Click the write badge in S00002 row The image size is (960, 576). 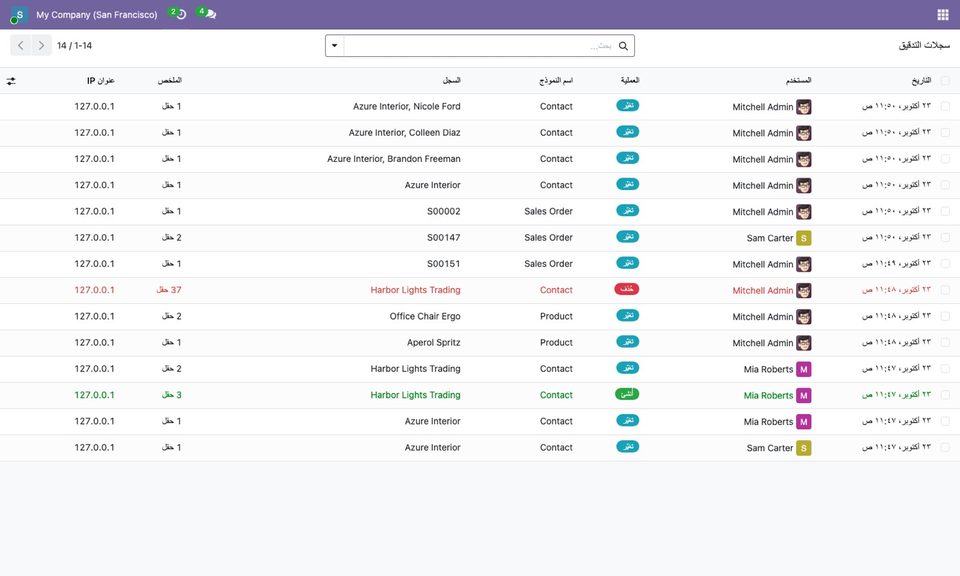pos(628,211)
